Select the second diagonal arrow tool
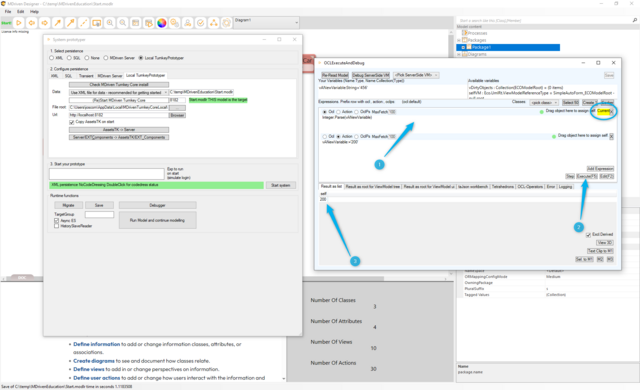640x390 pixels. point(71,23)
